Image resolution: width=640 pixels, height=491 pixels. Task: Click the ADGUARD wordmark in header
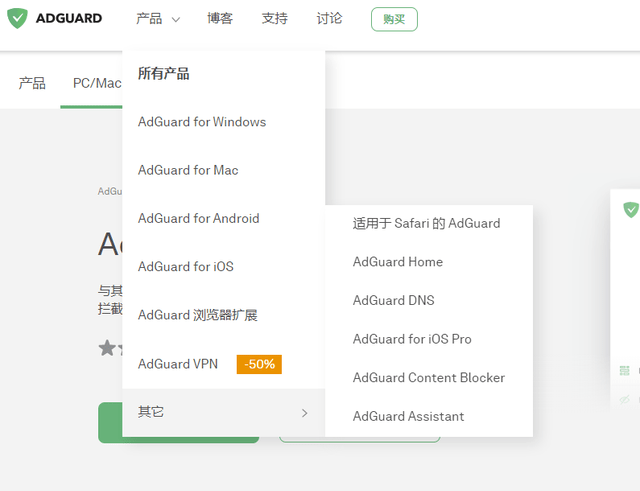click(69, 18)
